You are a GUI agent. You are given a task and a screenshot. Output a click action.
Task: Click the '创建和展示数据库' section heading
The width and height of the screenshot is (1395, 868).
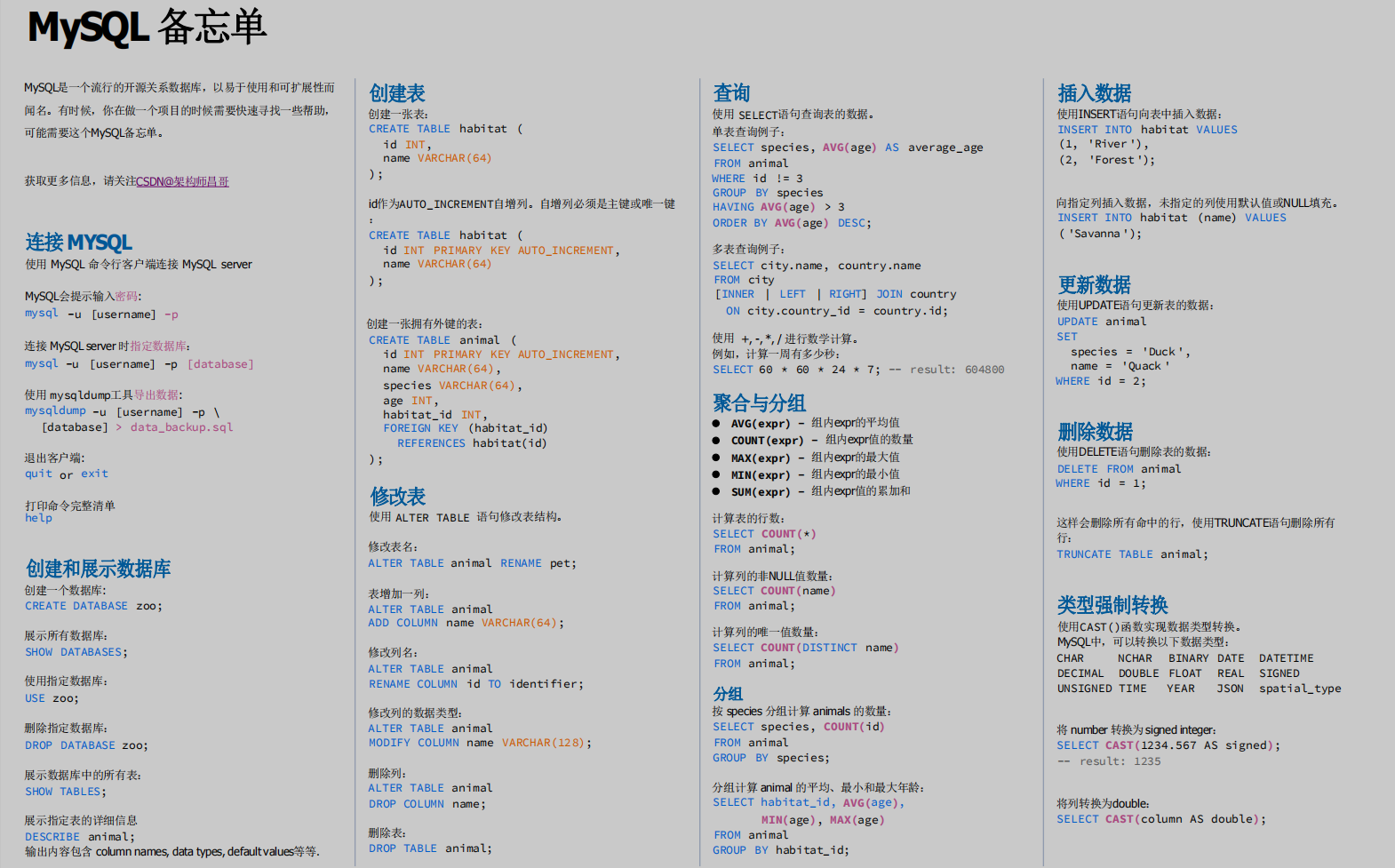[x=98, y=569]
